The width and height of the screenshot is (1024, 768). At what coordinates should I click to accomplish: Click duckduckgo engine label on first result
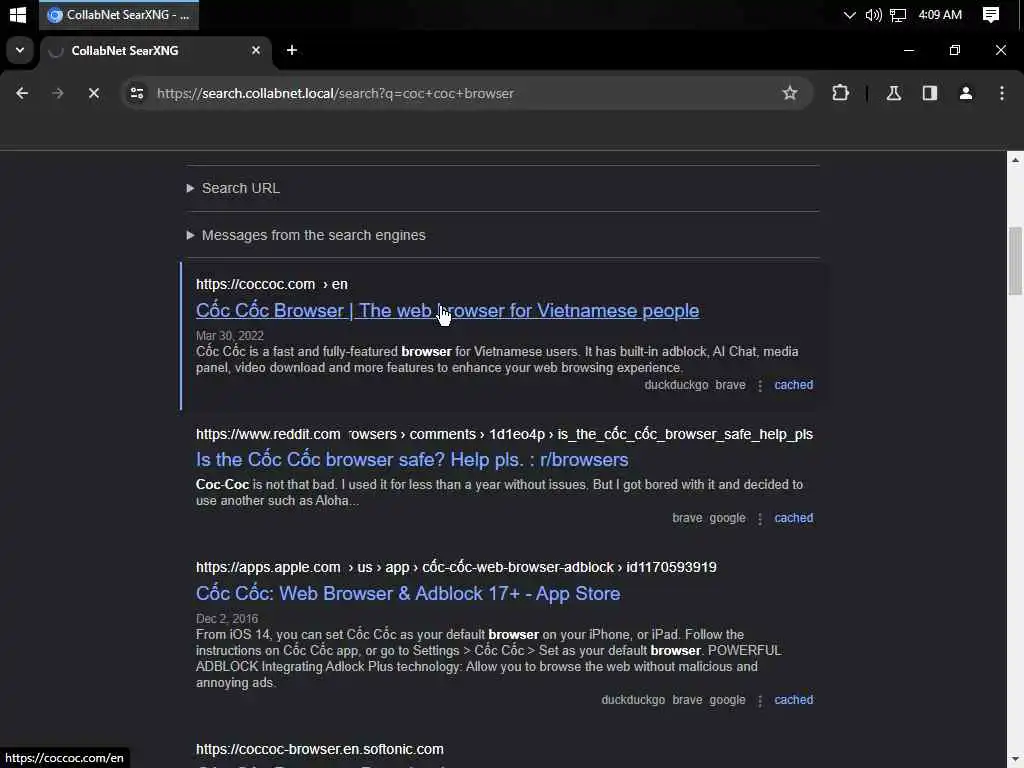coord(676,385)
